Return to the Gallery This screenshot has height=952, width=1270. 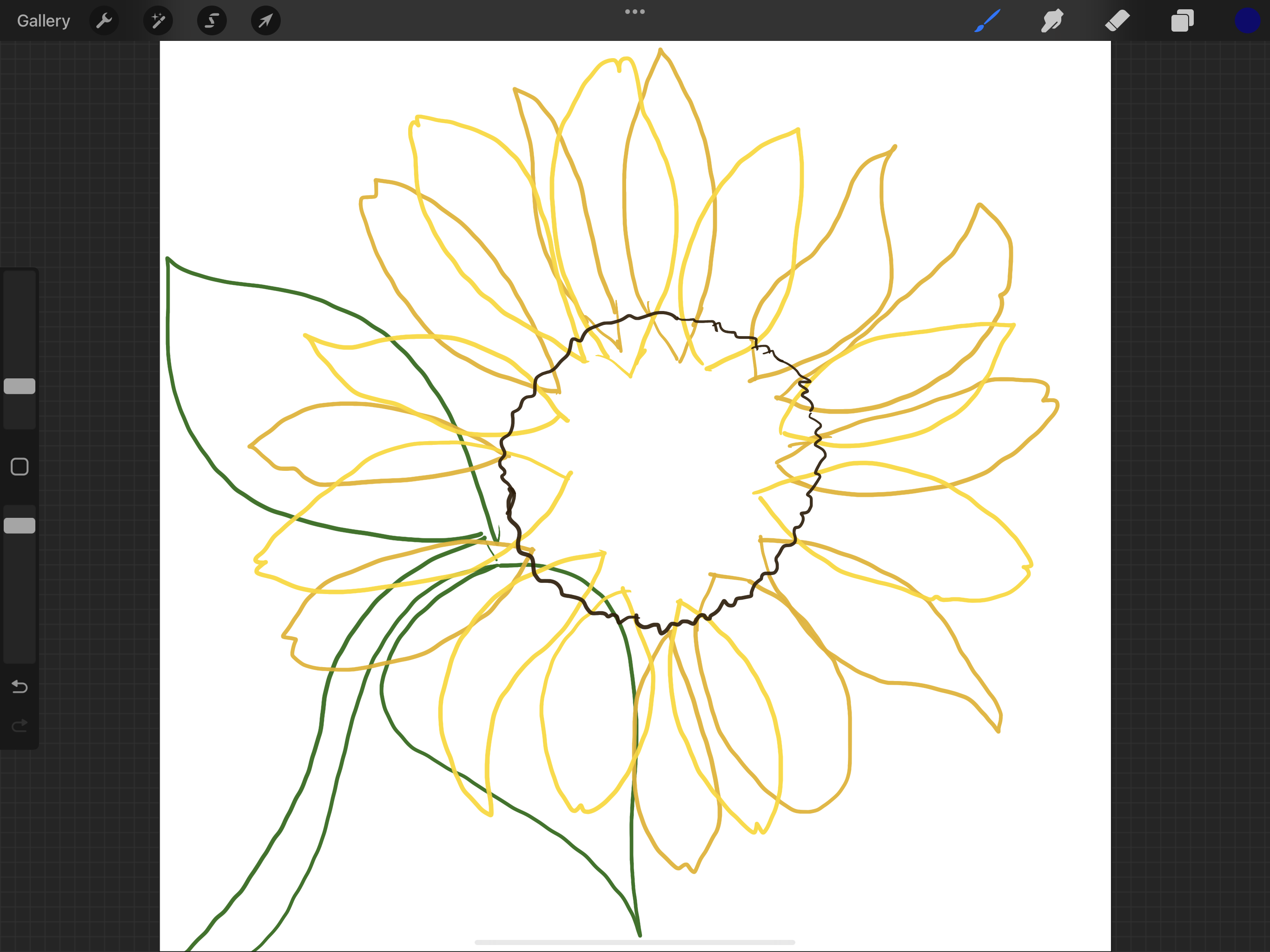pos(44,21)
